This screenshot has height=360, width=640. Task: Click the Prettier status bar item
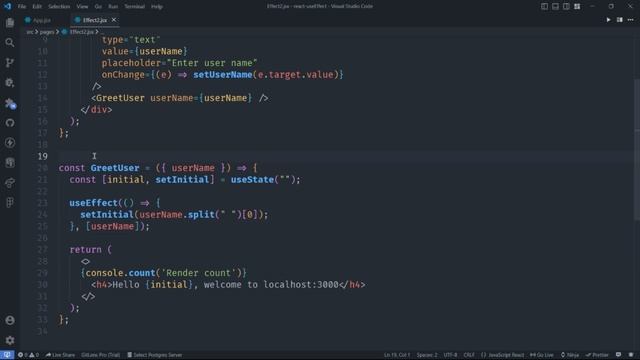tap(597, 355)
